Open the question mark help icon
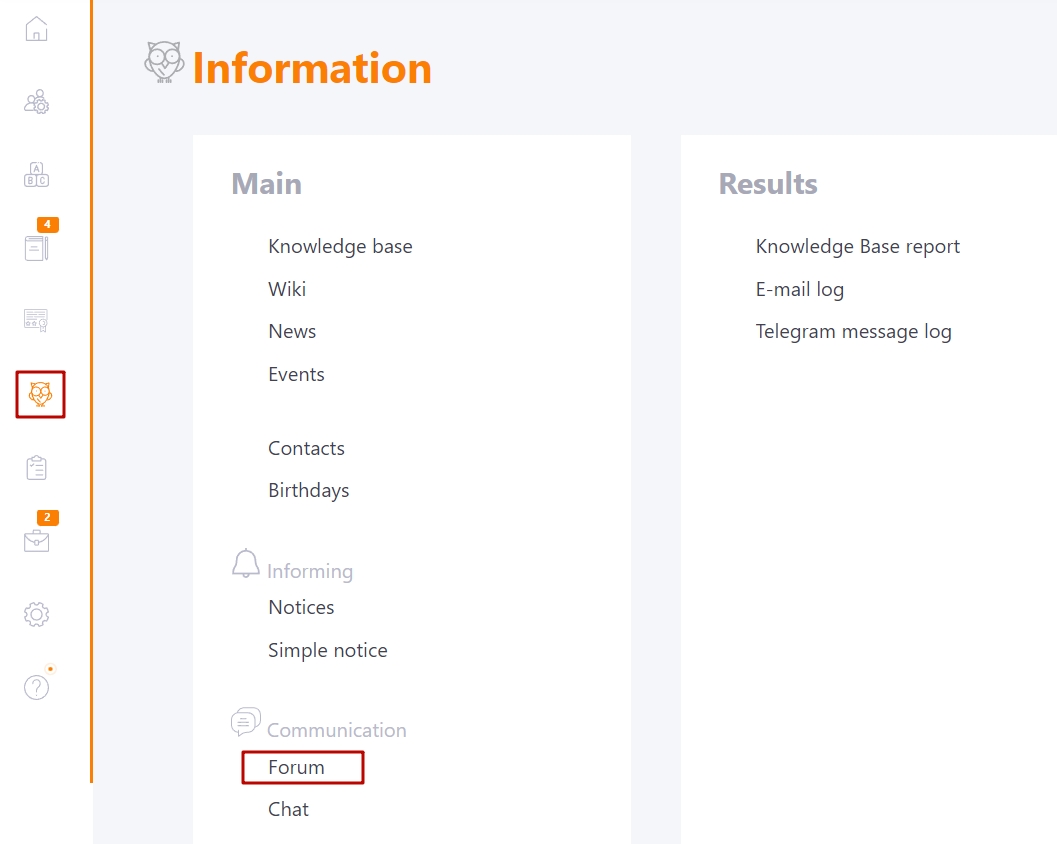The height and width of the screenshot is (844, 1057). [36, 687]
